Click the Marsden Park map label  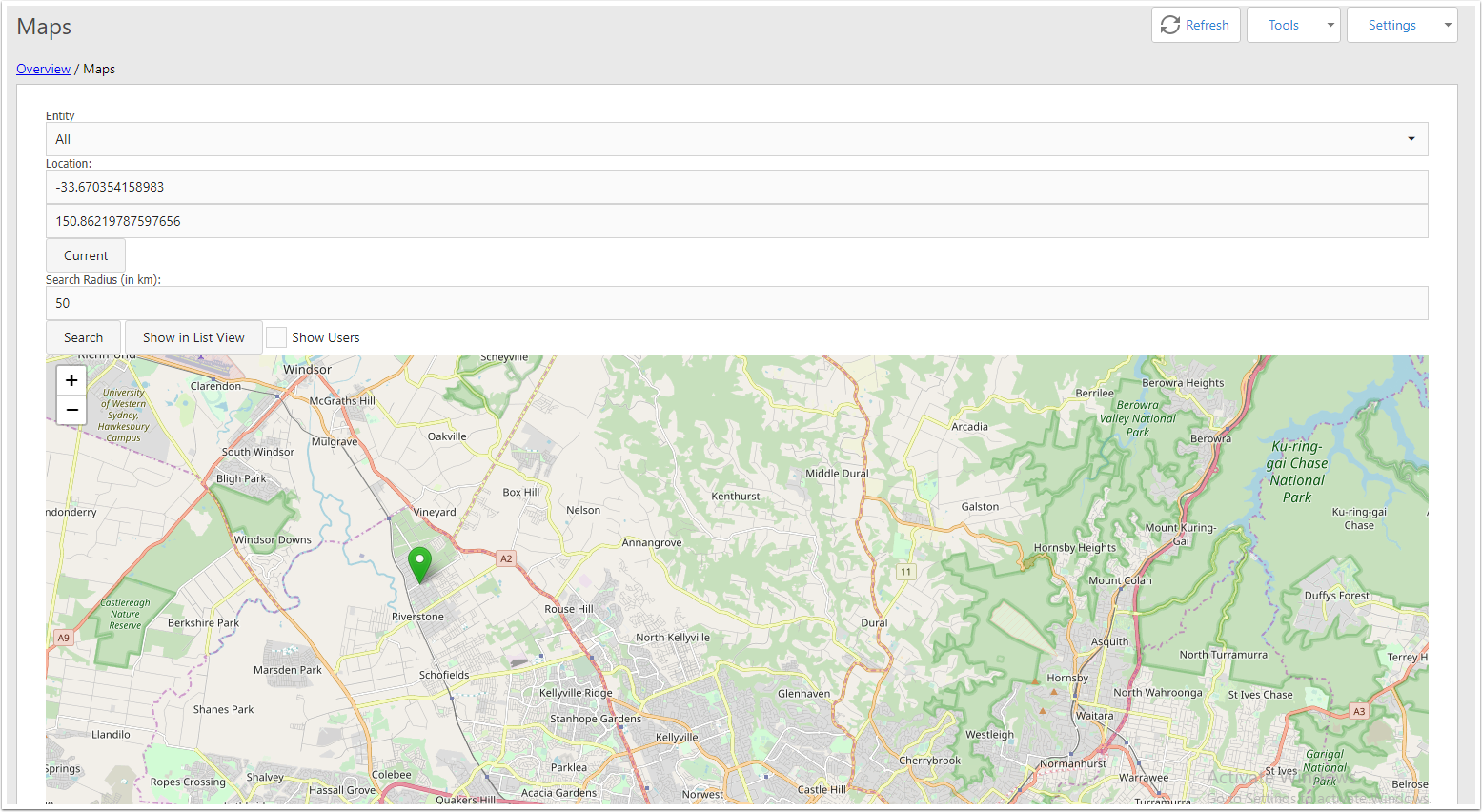(288, 670)
